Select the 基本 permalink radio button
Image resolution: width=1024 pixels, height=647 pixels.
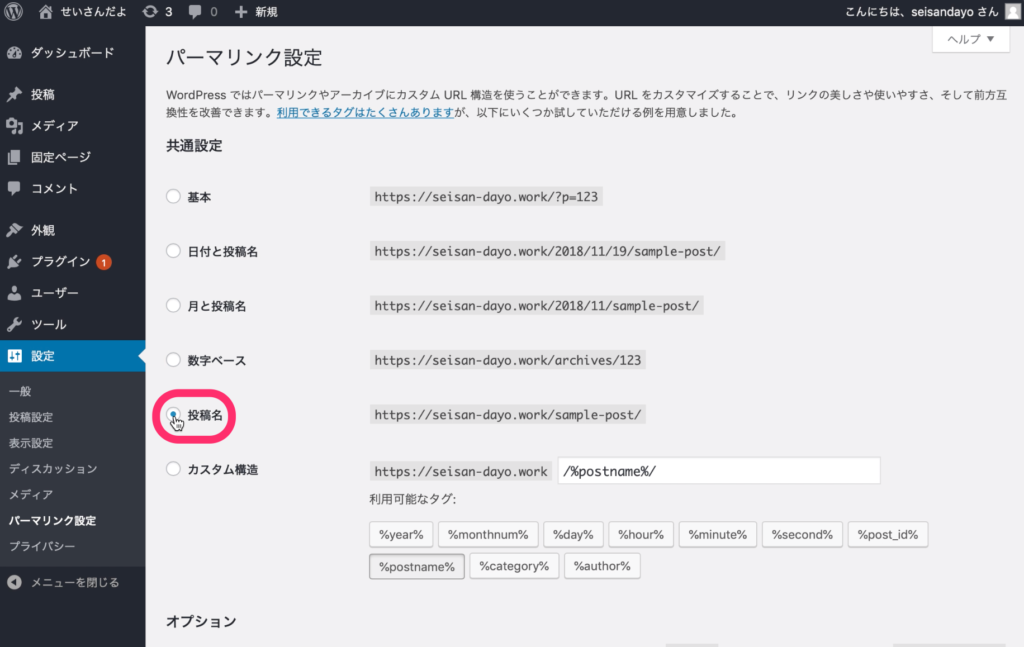click(174, 197)
